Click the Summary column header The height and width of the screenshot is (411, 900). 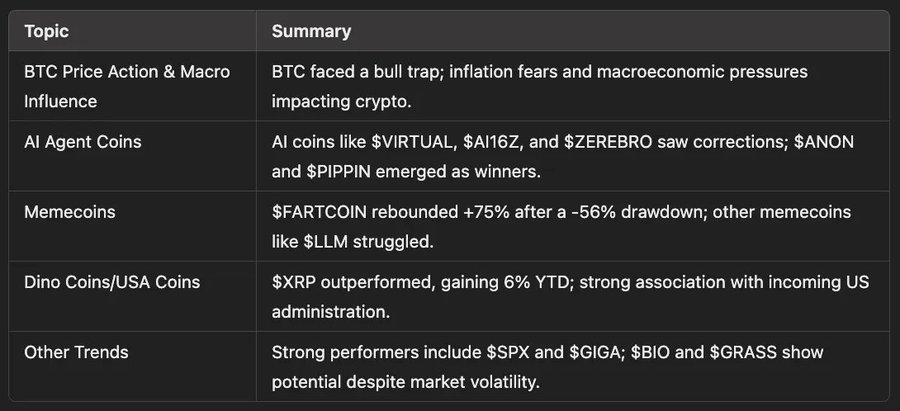[311, 31]
